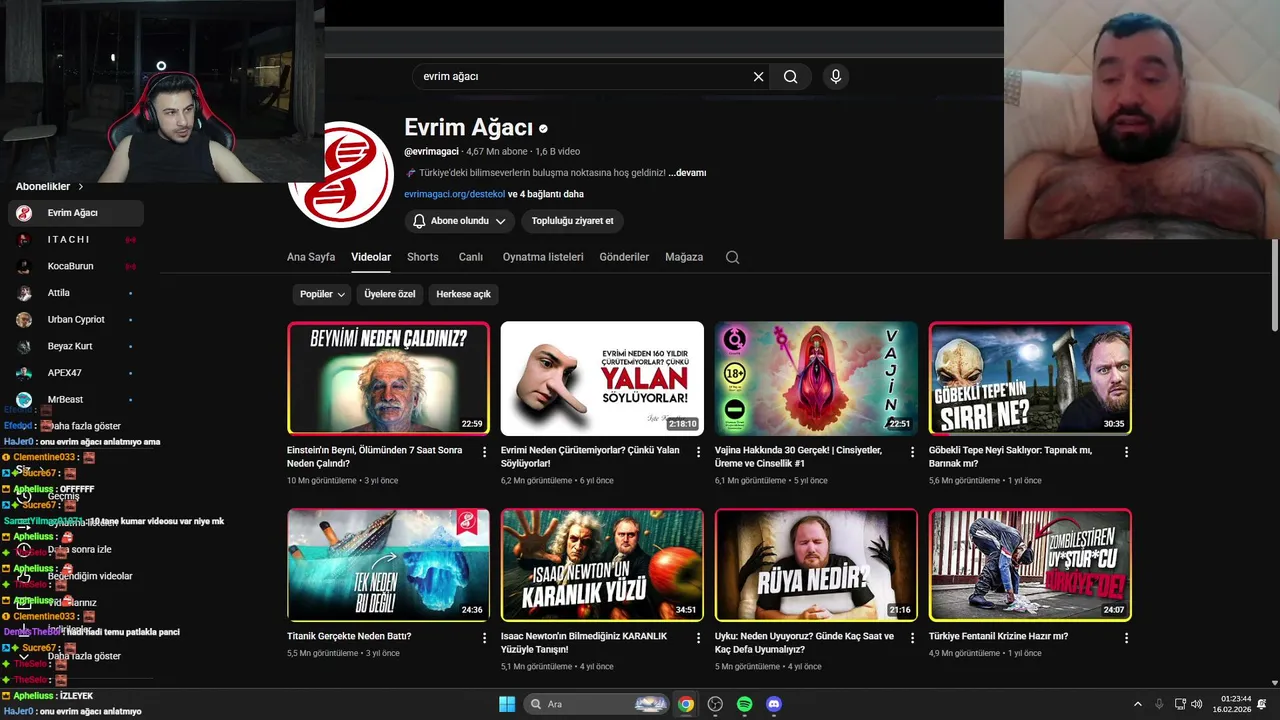Open I T A C H I subscription

[76, 240]
